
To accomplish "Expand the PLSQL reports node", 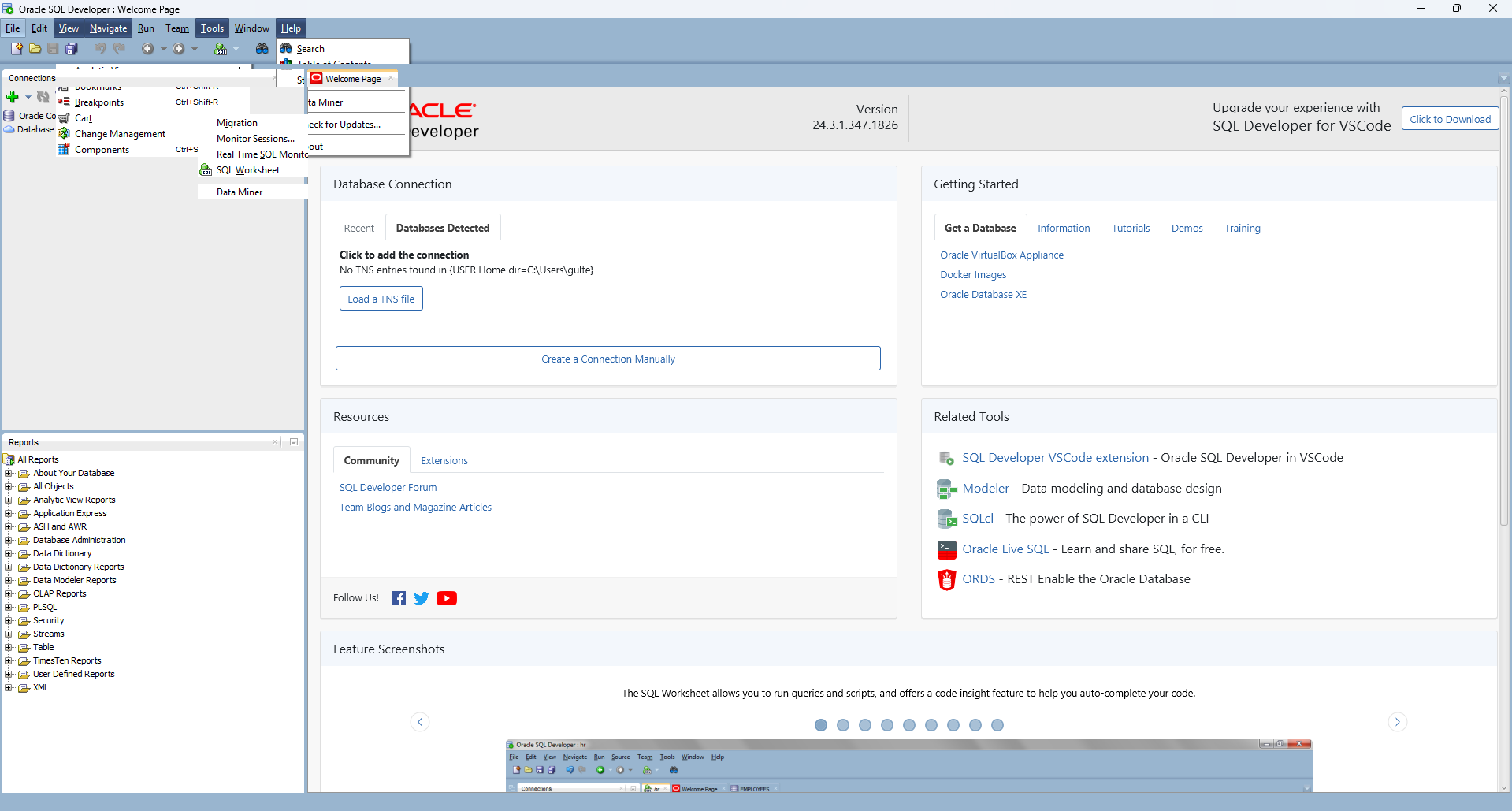I will click(x=9, y=608).
